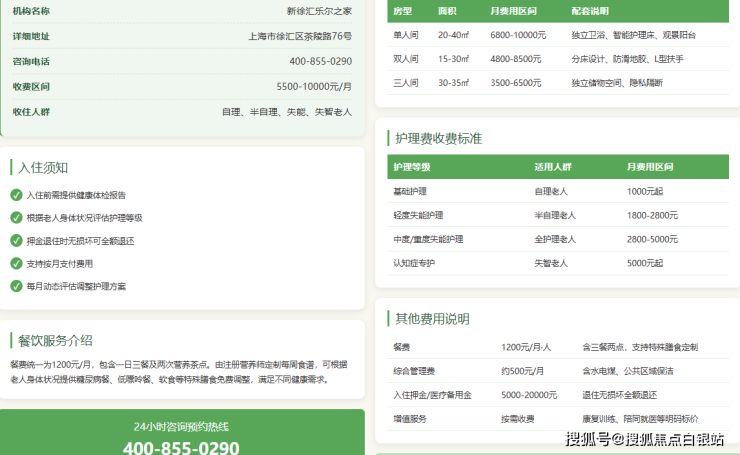
Task: Click the dining paragraph beginning 餐费统一为1200元/月
Action: (x=179, y=372)
